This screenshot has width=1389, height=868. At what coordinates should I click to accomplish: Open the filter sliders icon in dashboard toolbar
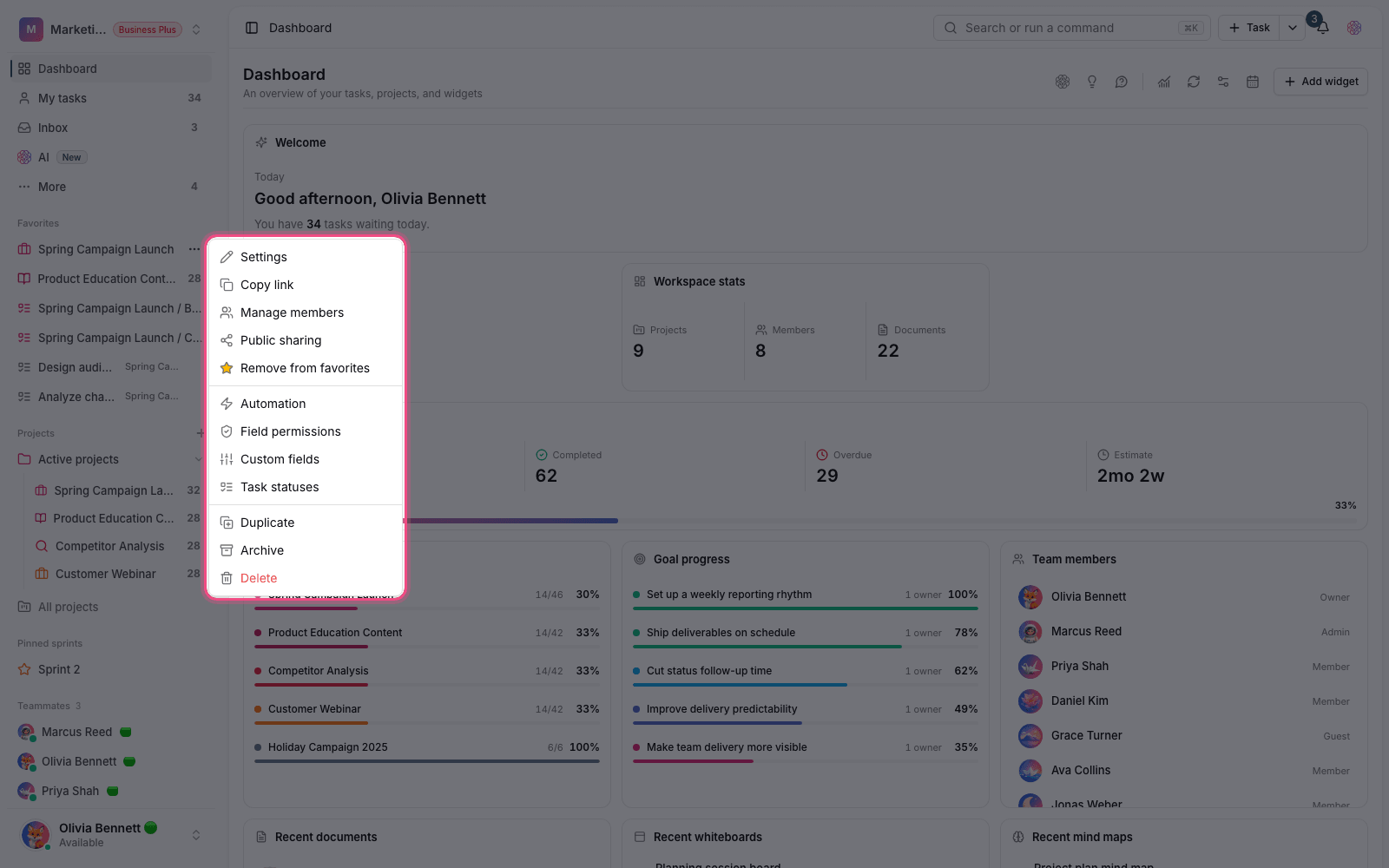pos(1223,82)
